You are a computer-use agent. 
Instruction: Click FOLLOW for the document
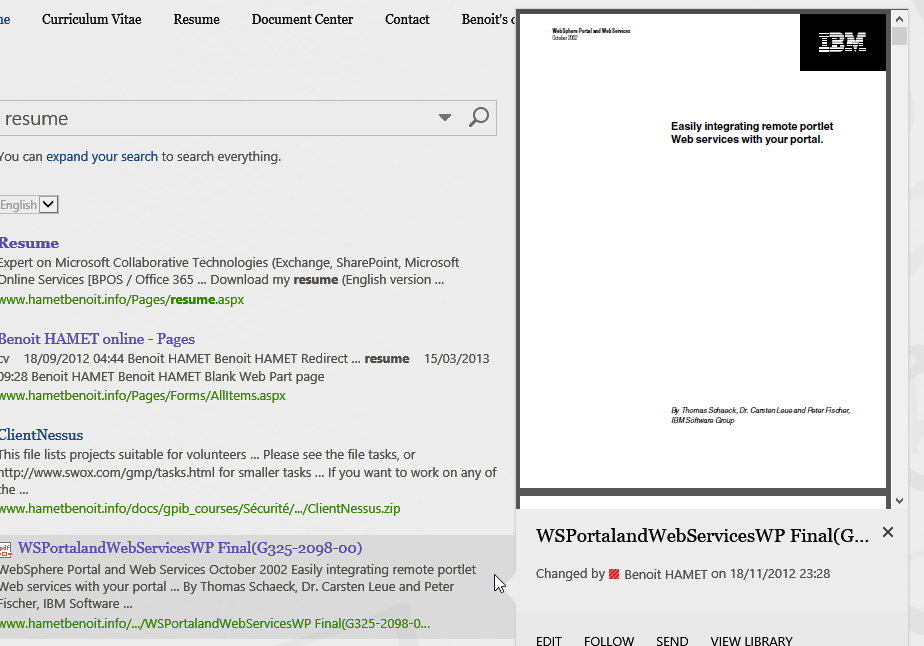tap(609, 641)
